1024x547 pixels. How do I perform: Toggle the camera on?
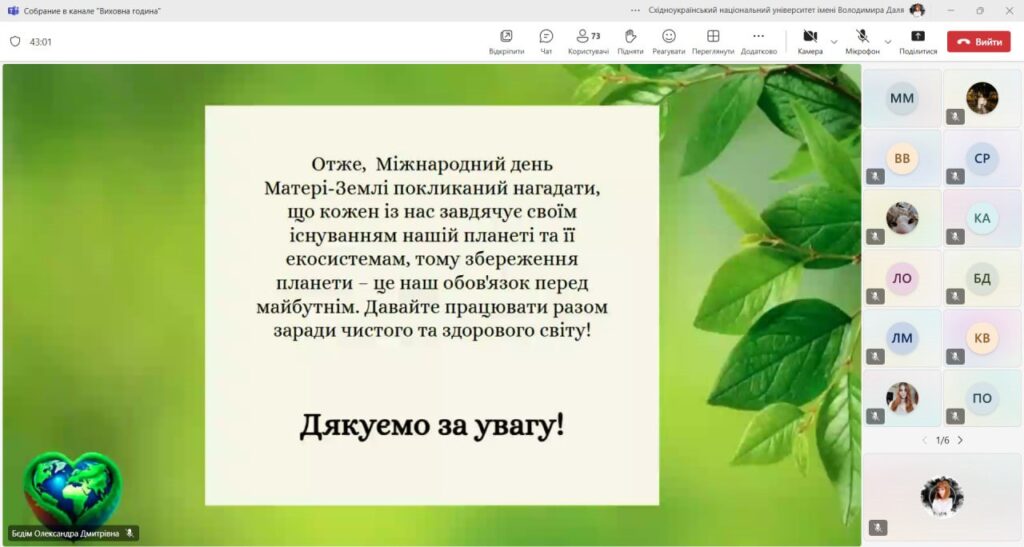click(809, 41)
